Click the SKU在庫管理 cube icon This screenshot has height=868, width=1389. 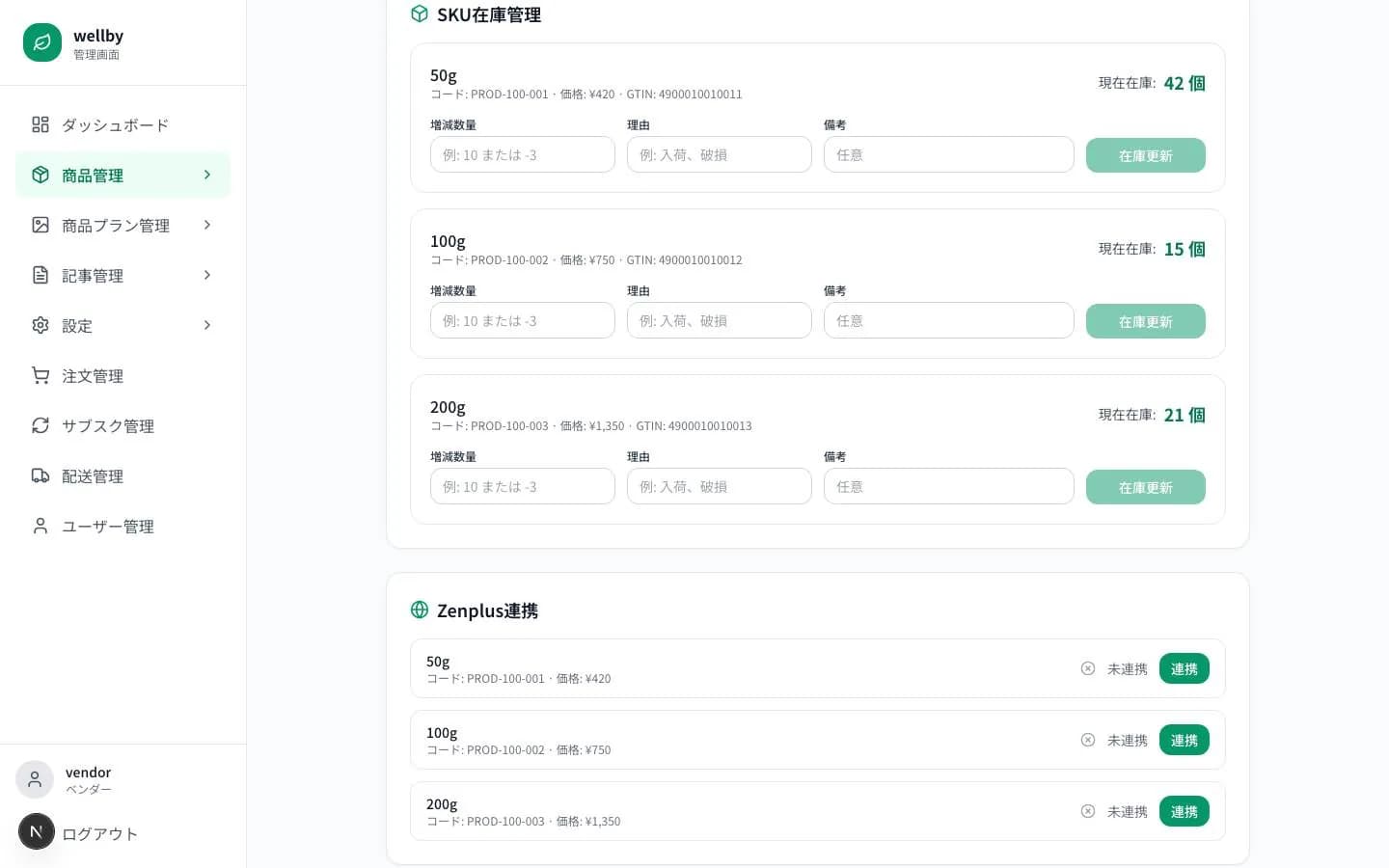point(420,14)
